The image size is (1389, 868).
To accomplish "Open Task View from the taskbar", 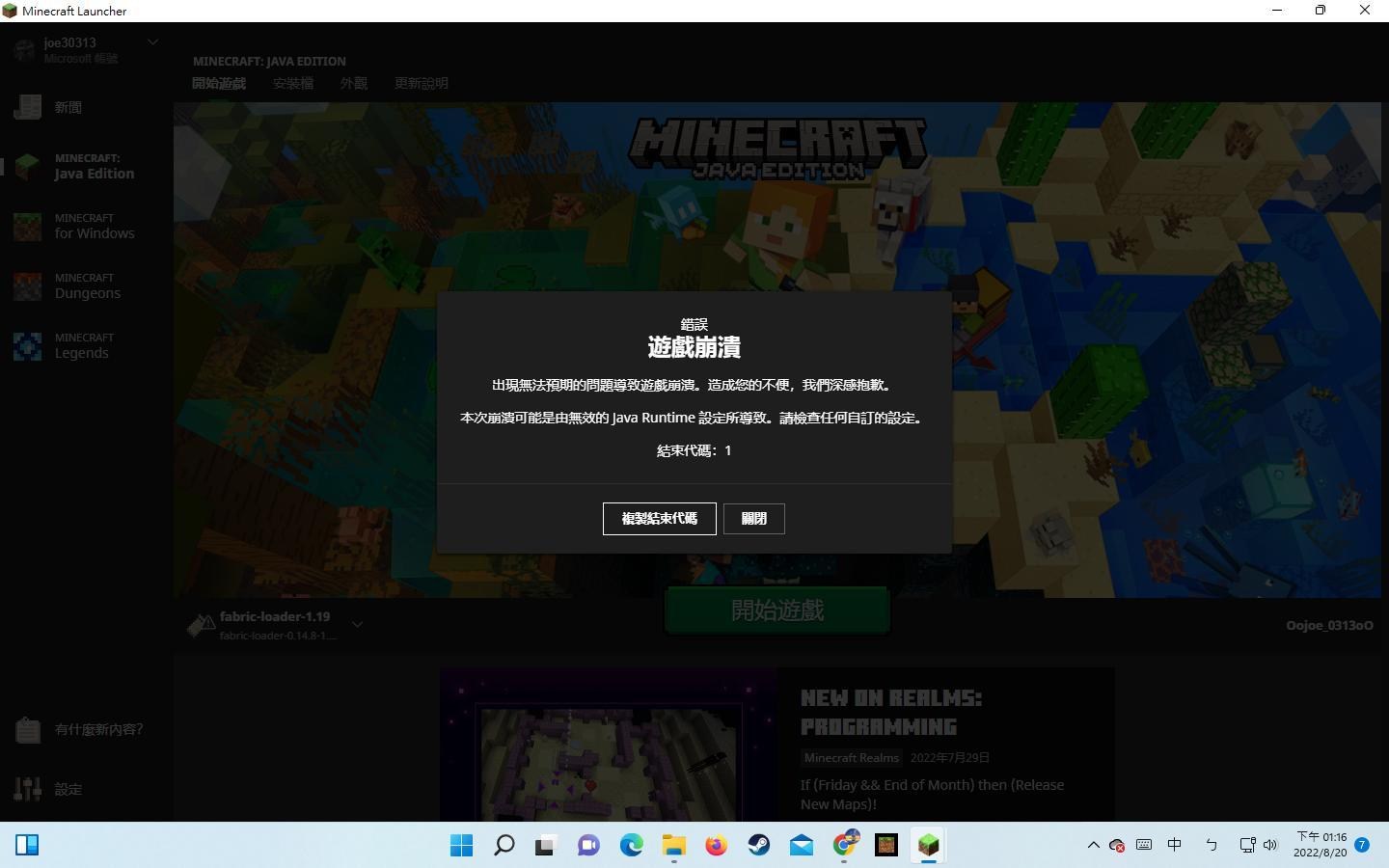I will [x=546, y=846].
